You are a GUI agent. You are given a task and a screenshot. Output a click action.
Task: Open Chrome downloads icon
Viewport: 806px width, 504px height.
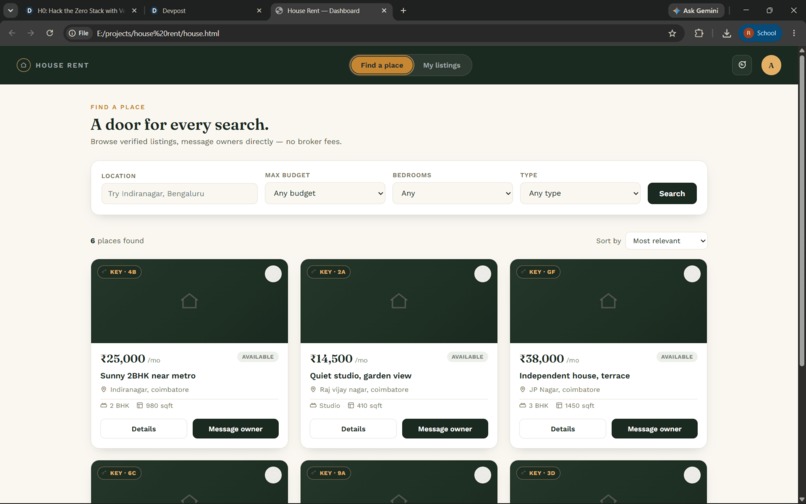(726, 33)
